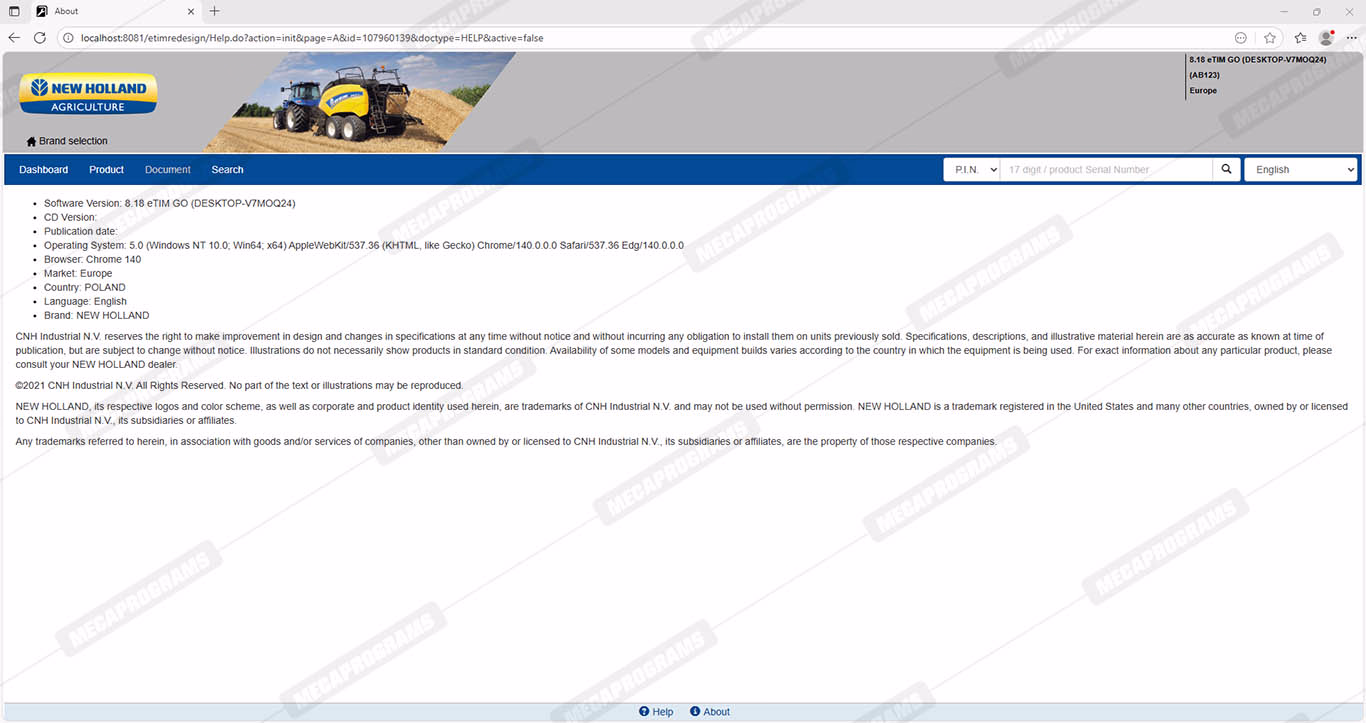Open the Brand selection link
The width and height of the screenshot is (1366, 723).
coord(73,141)
